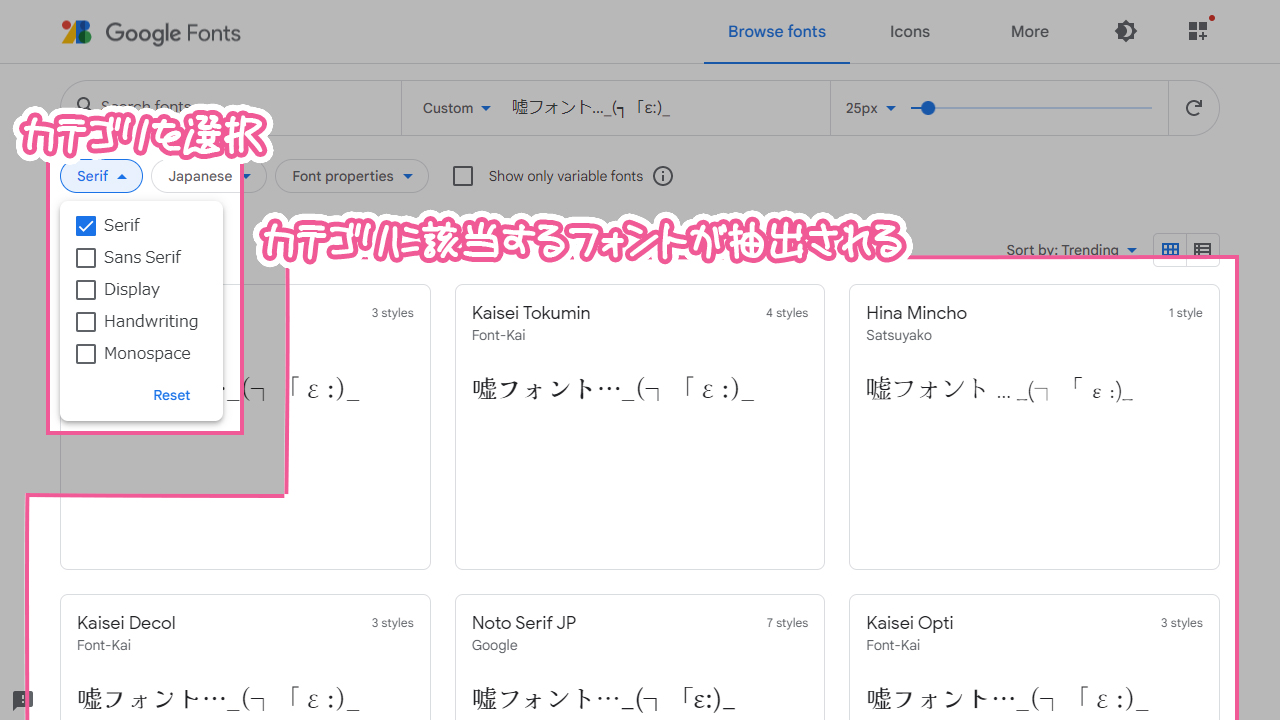This screenshot has height=720, width=1280.
Task: Click the Hina Mincho preview text
Action: tap(1000, 389)
